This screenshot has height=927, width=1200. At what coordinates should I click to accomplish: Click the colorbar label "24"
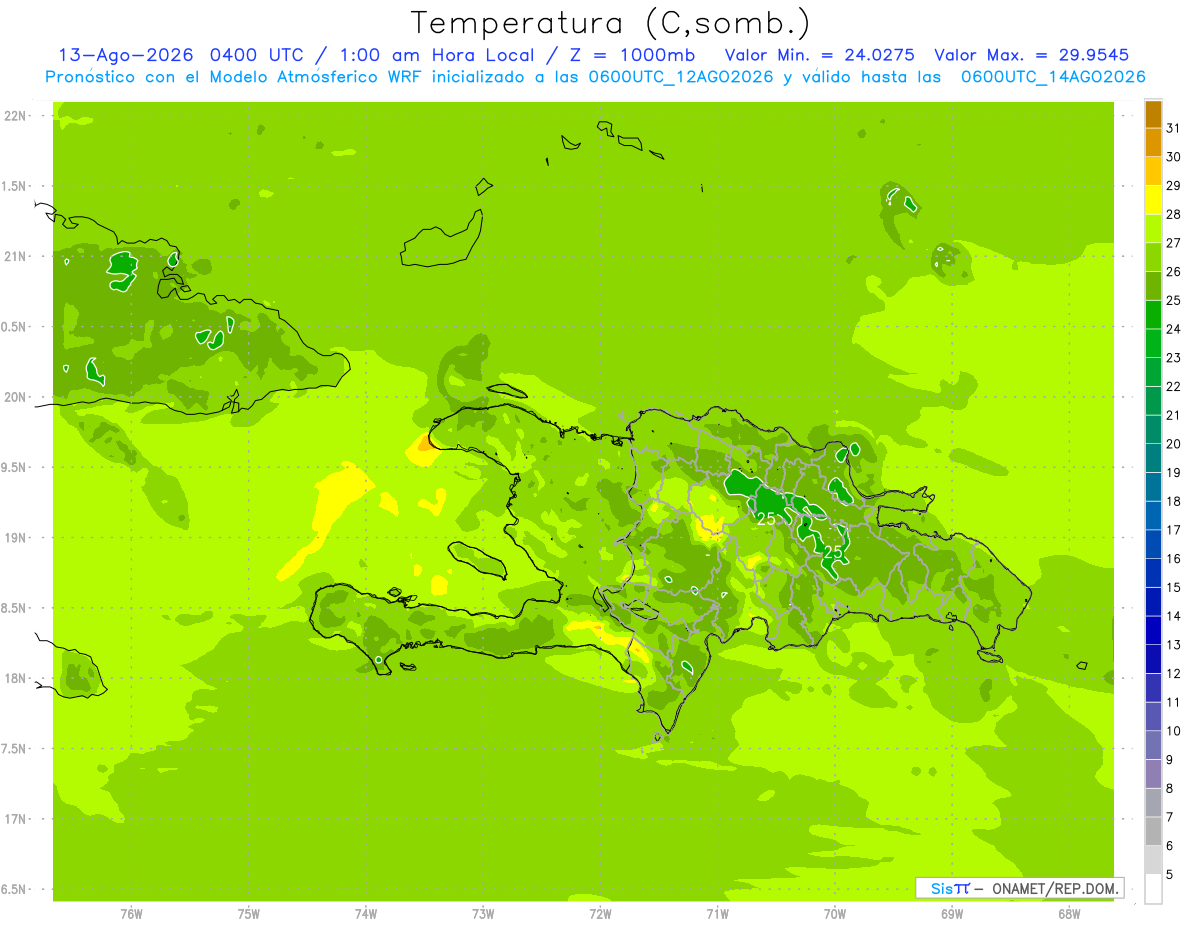click(x=1173, y=328)
